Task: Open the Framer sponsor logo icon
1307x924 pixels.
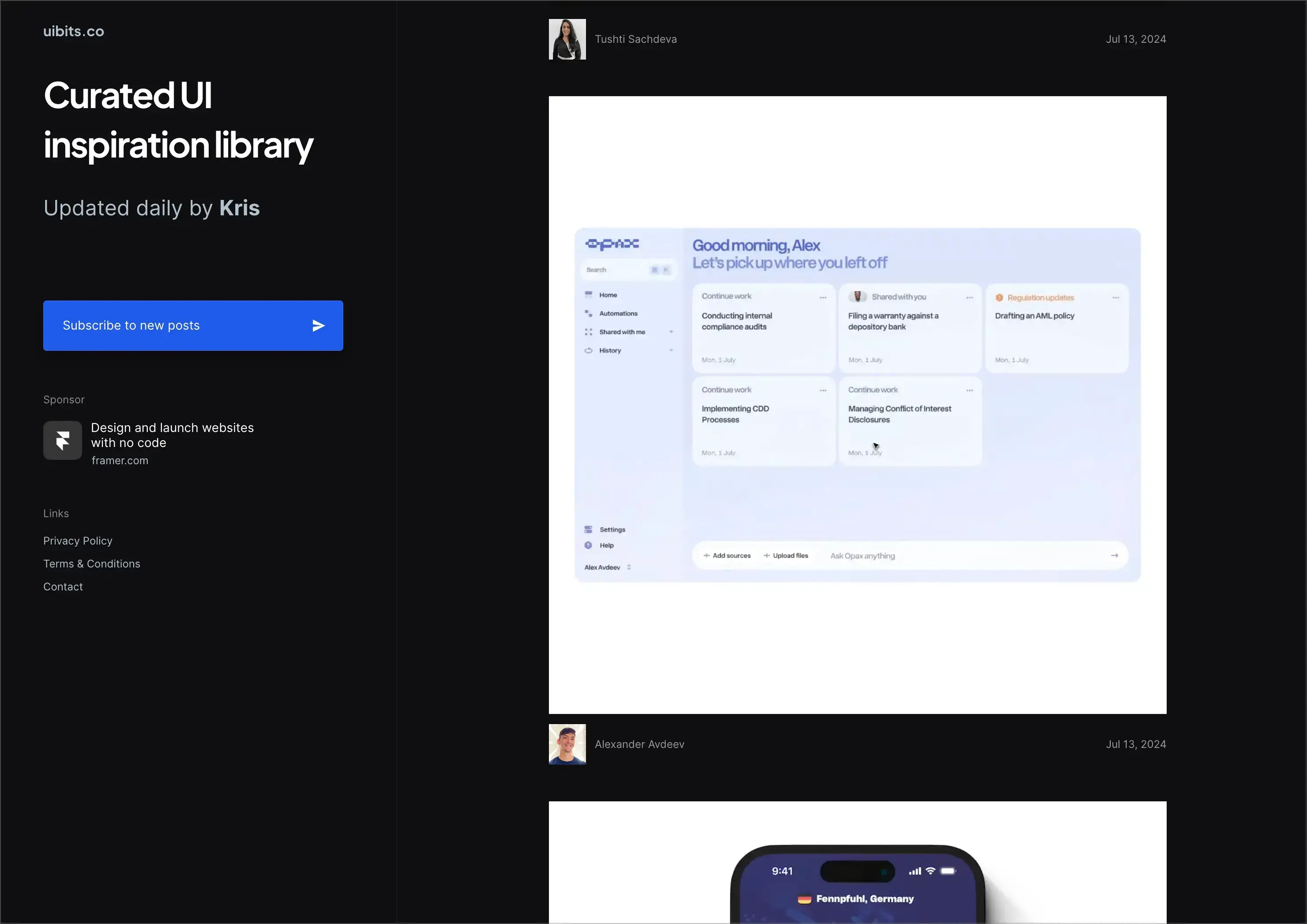Action: (63, 440)
